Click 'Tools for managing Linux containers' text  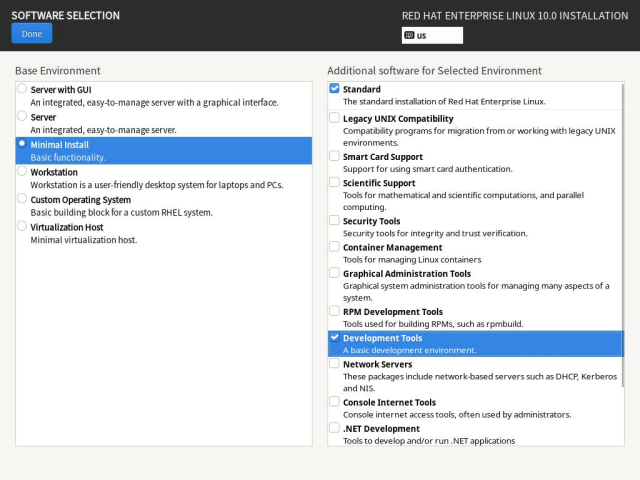(x=412, y=260)
